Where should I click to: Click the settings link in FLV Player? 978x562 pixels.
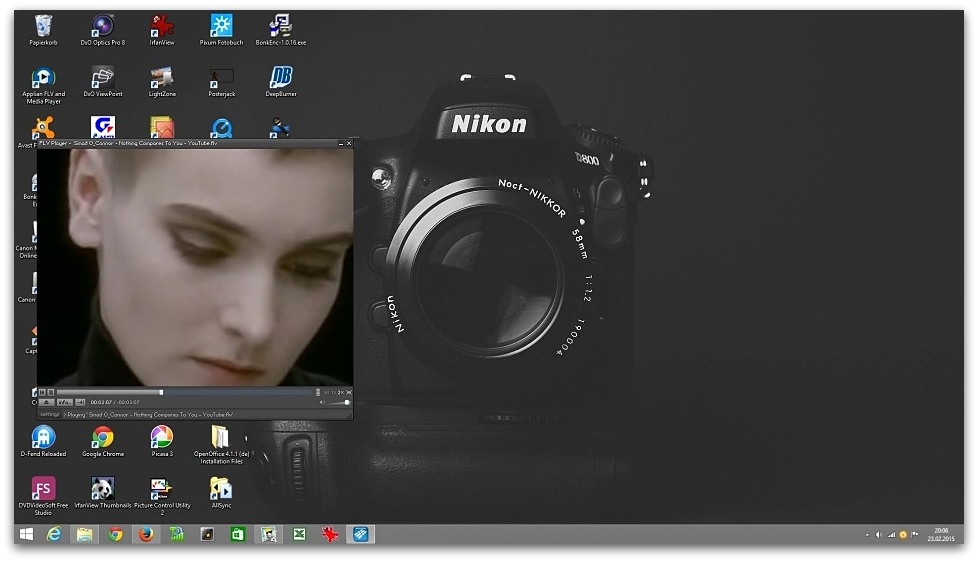pos(50,414)
